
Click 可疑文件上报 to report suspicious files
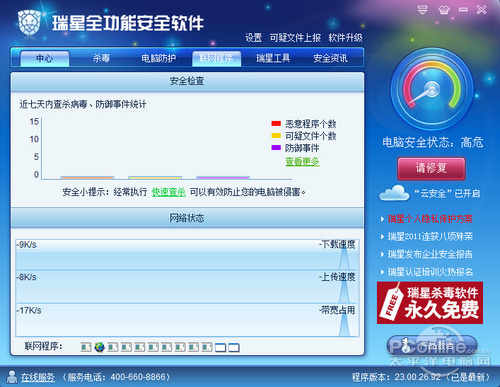pos(295,38)
